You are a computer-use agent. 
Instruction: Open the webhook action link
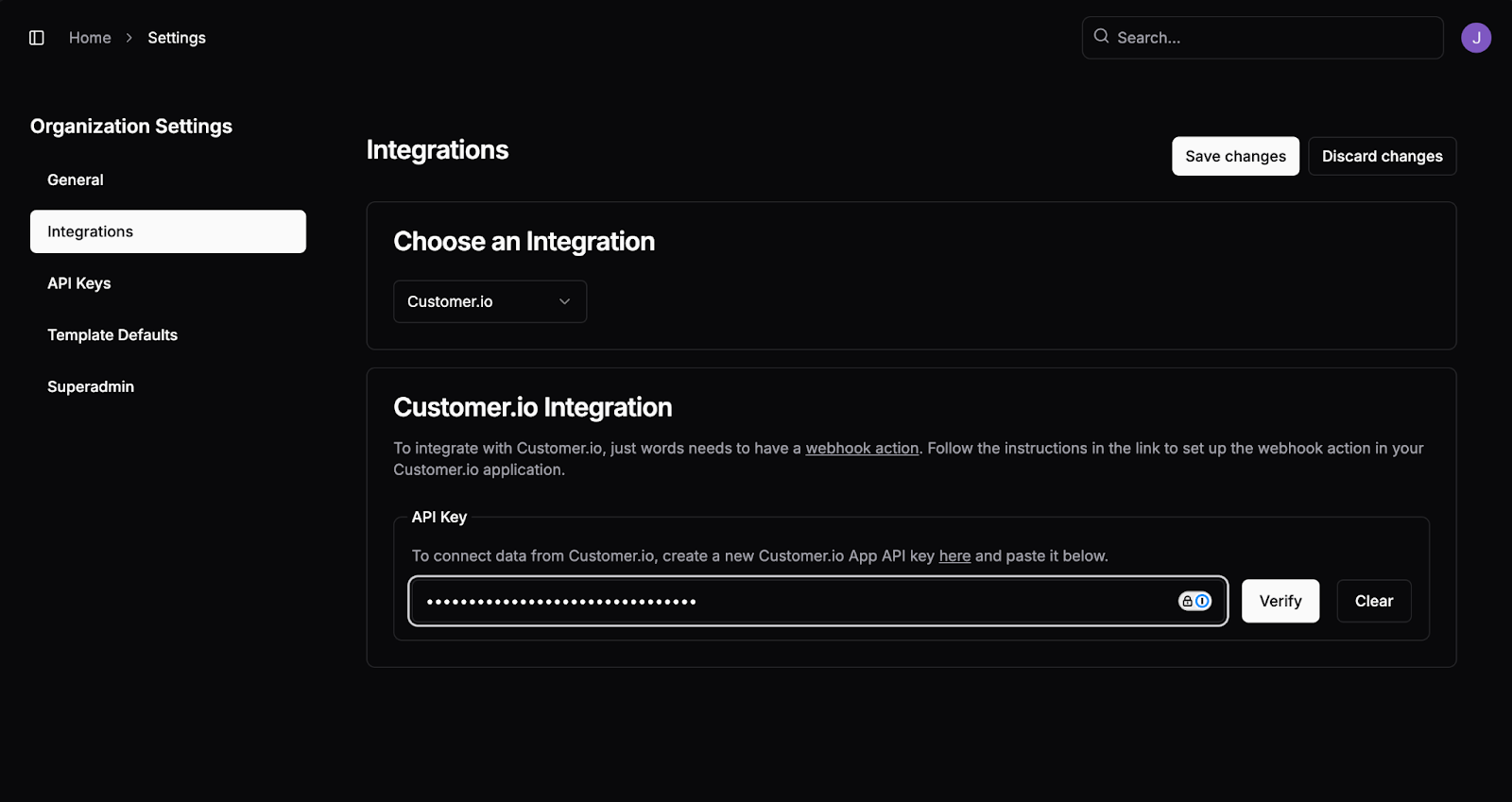[x=862, y=449]
